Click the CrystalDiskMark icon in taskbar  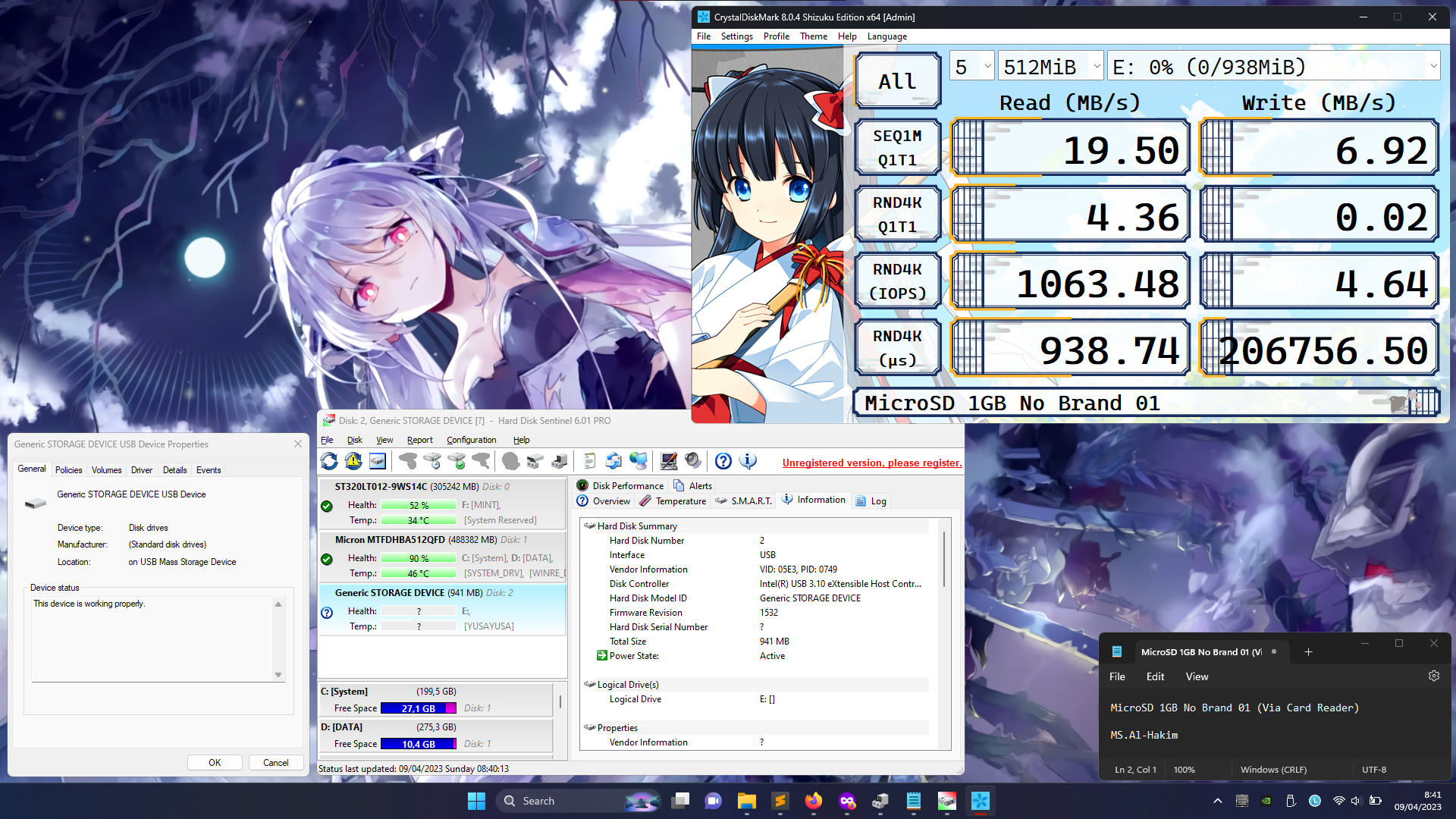pyautogui.click(x=981, y=801)
